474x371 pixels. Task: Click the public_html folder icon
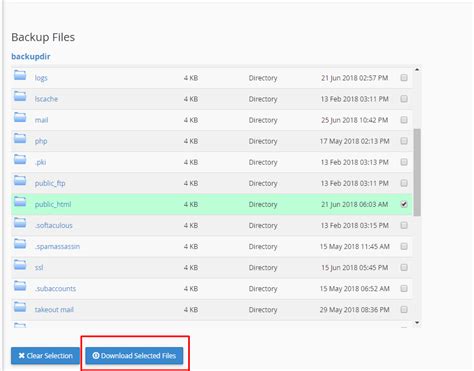click(x=20, y=202)
